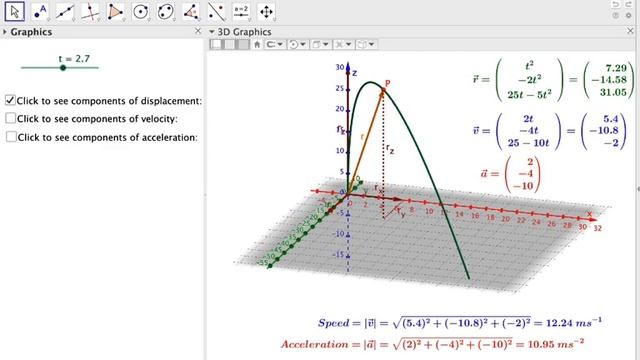Click the position vector r equation

click(x=554, y=80)
